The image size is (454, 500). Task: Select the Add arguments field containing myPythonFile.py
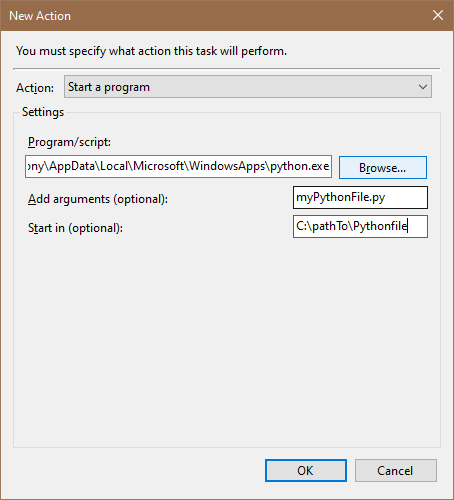360,198
